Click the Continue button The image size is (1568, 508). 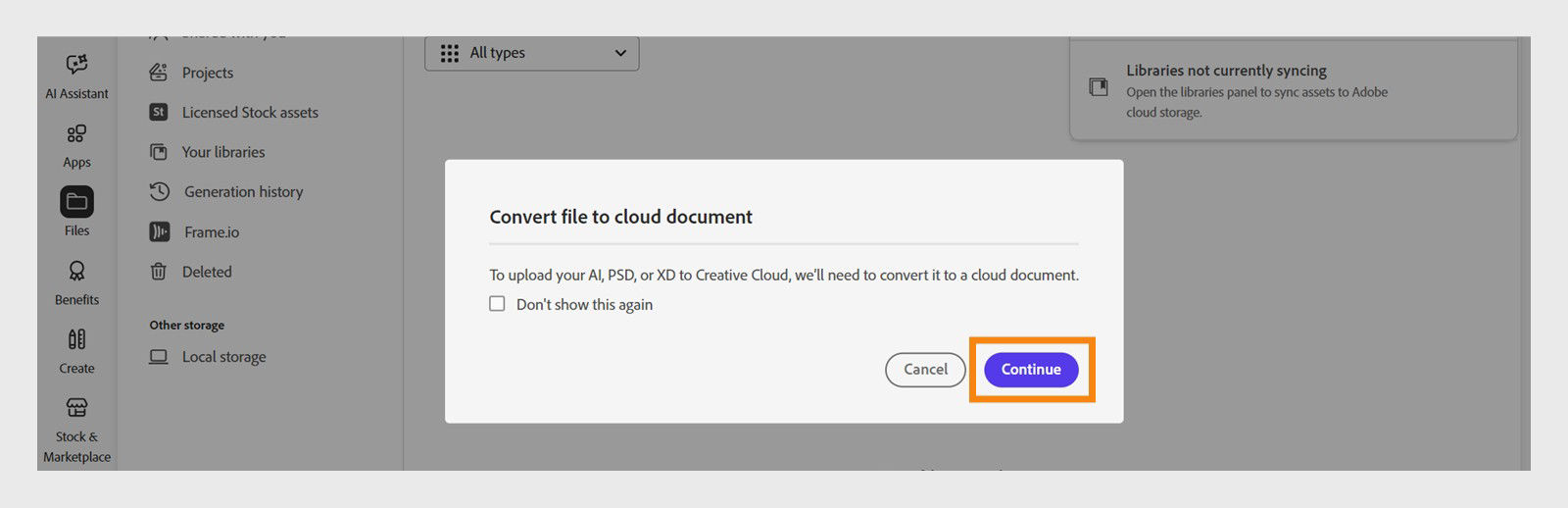pos(1031,370)
